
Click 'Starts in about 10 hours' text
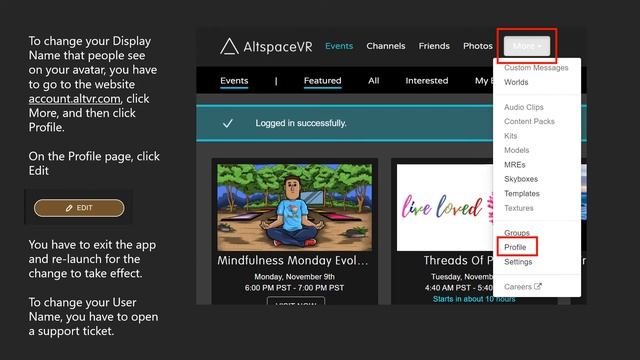(x=474, y=299)
